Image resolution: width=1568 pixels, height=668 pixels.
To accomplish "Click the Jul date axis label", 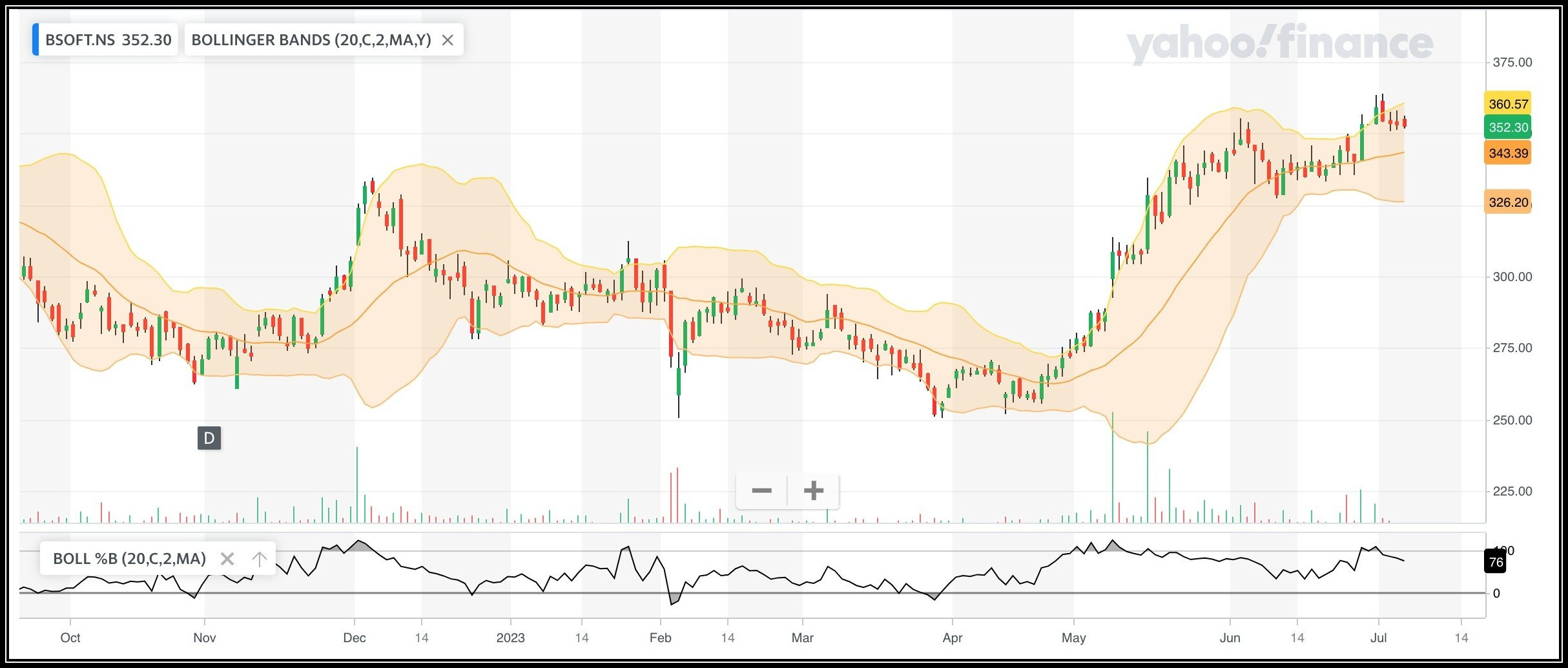I will point(1378,638).
